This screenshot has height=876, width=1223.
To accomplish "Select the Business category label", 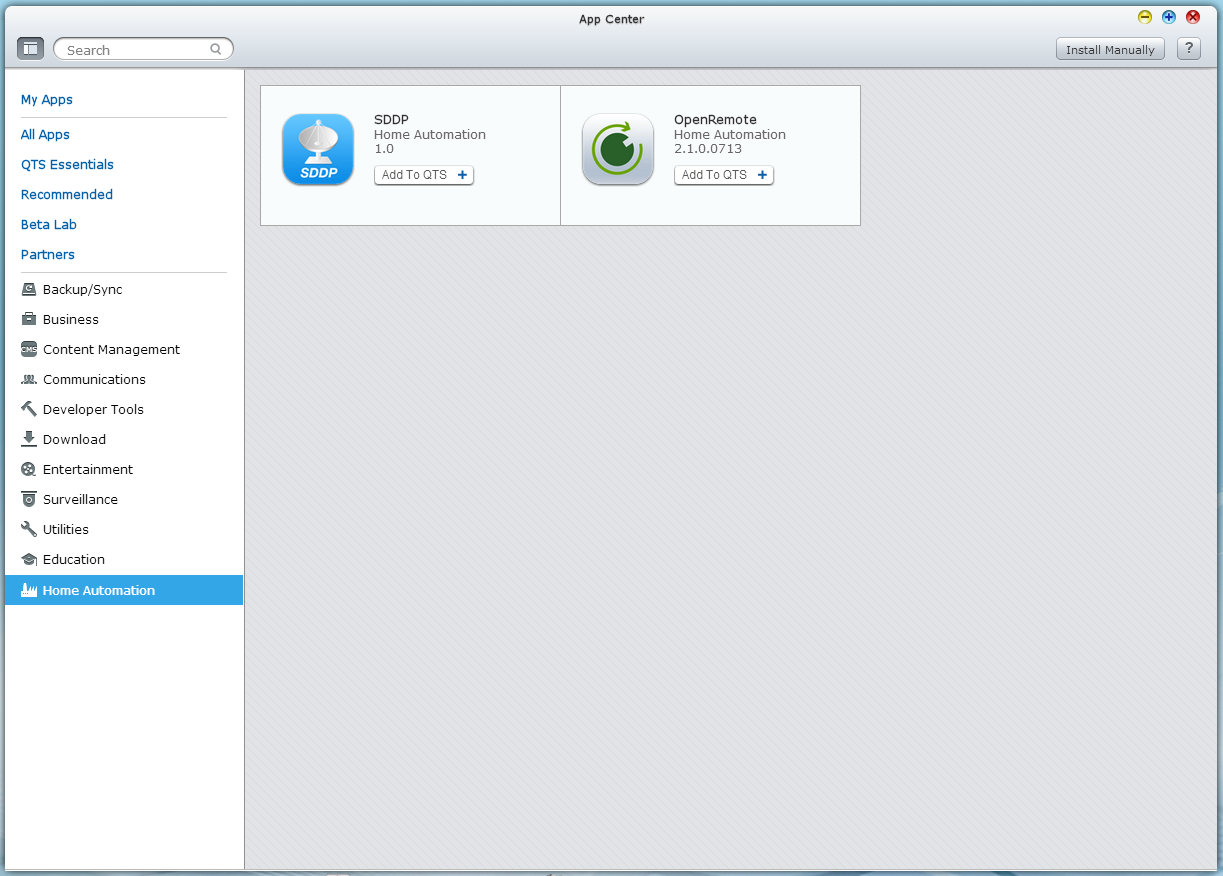I will (71, 319).
